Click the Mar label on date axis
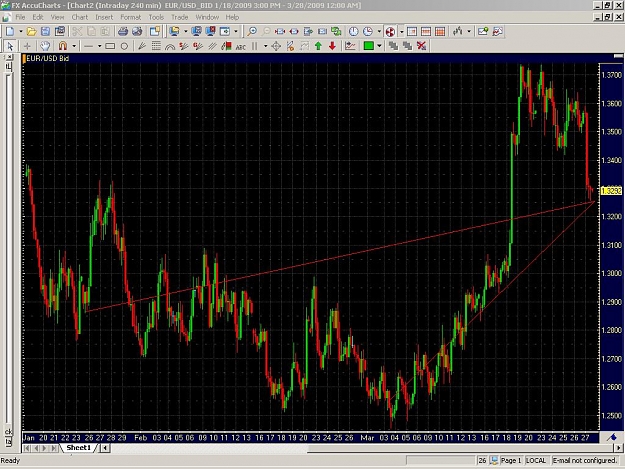Screen dimensions: 625x469 click(x=367, y=438)
